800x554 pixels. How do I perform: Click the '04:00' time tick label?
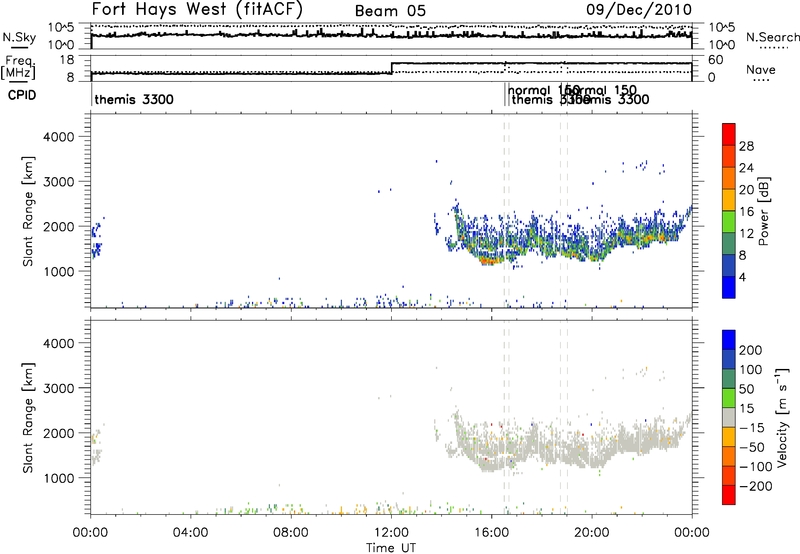[x=190, y=533]
